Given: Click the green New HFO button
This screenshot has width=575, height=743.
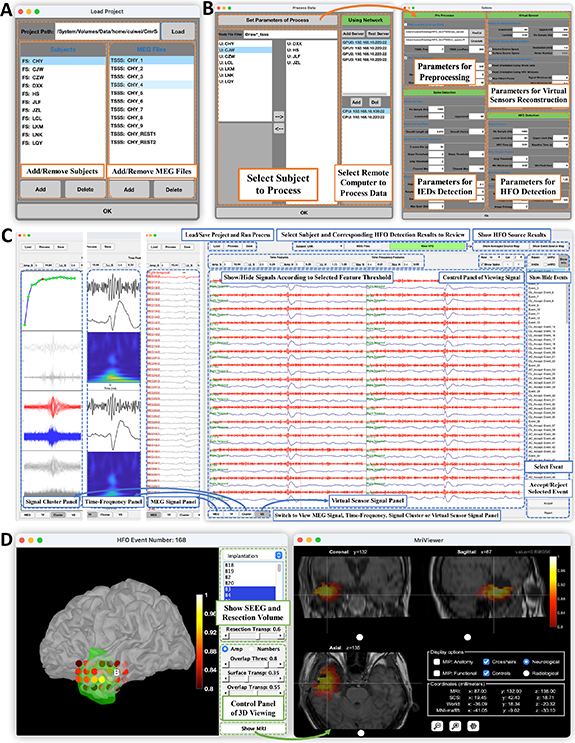Looking at the screenshot, I should tap(428, 246).
